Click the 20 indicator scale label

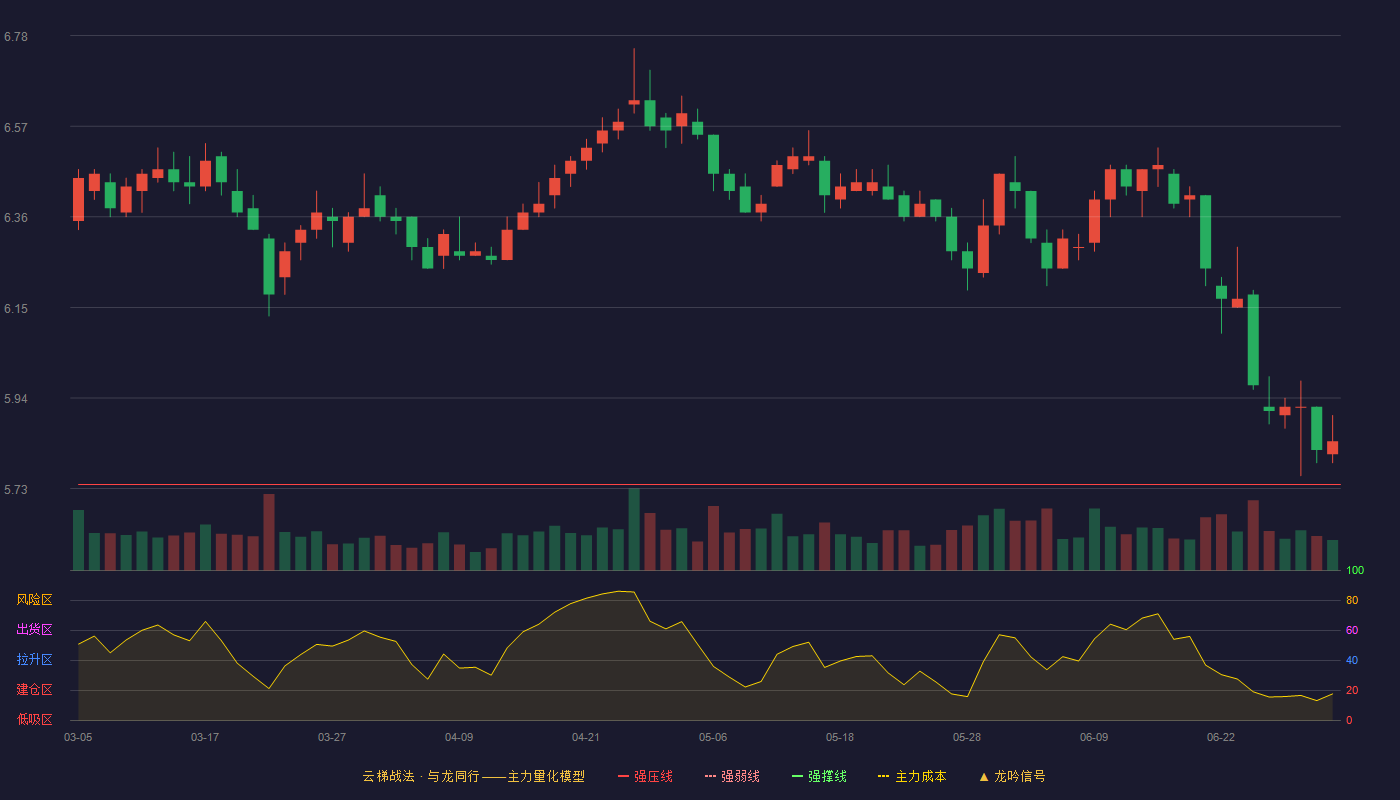(x=1352, y=691)
